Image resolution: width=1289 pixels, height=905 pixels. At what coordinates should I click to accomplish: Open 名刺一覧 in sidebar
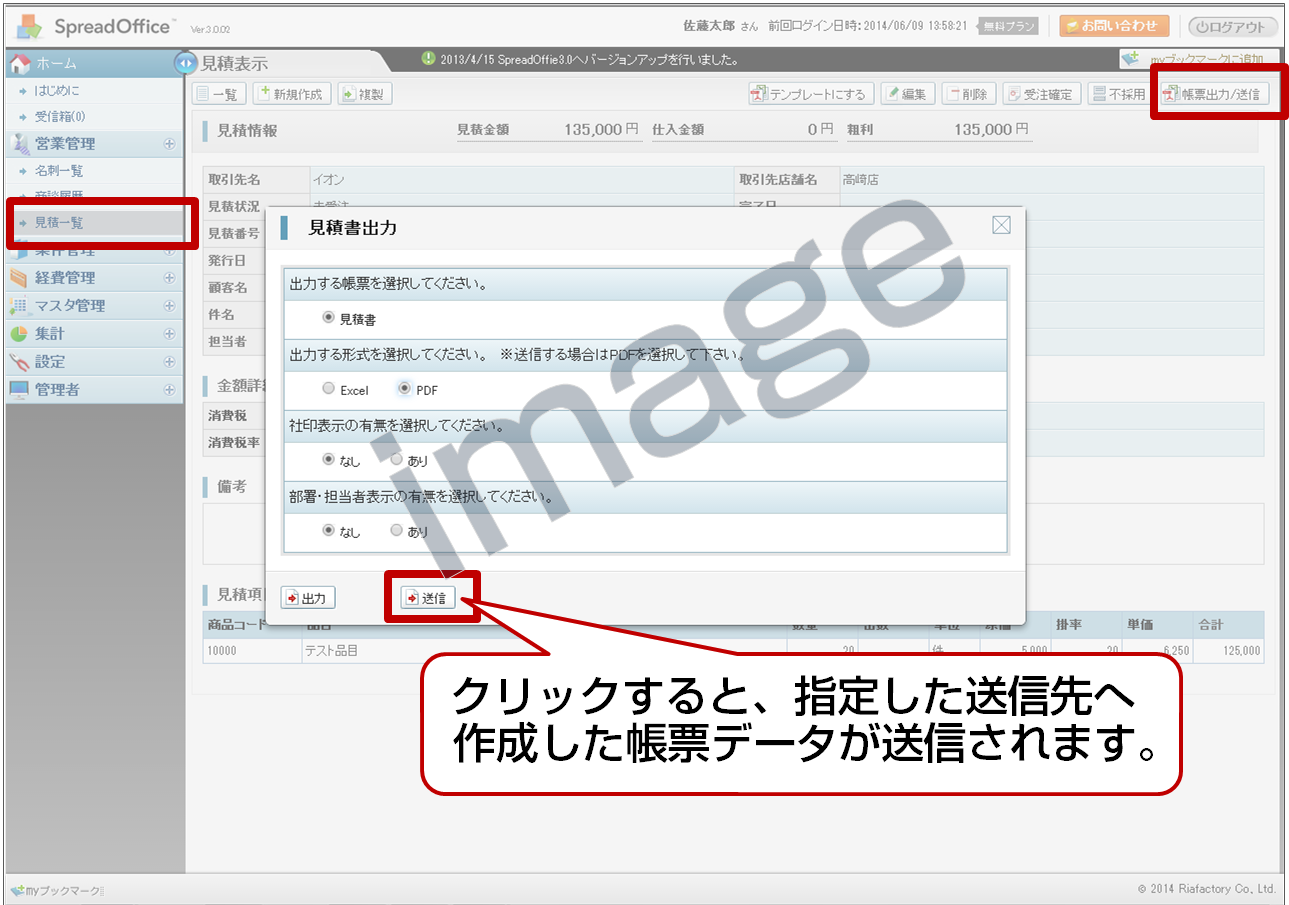(x=59, y=171)
